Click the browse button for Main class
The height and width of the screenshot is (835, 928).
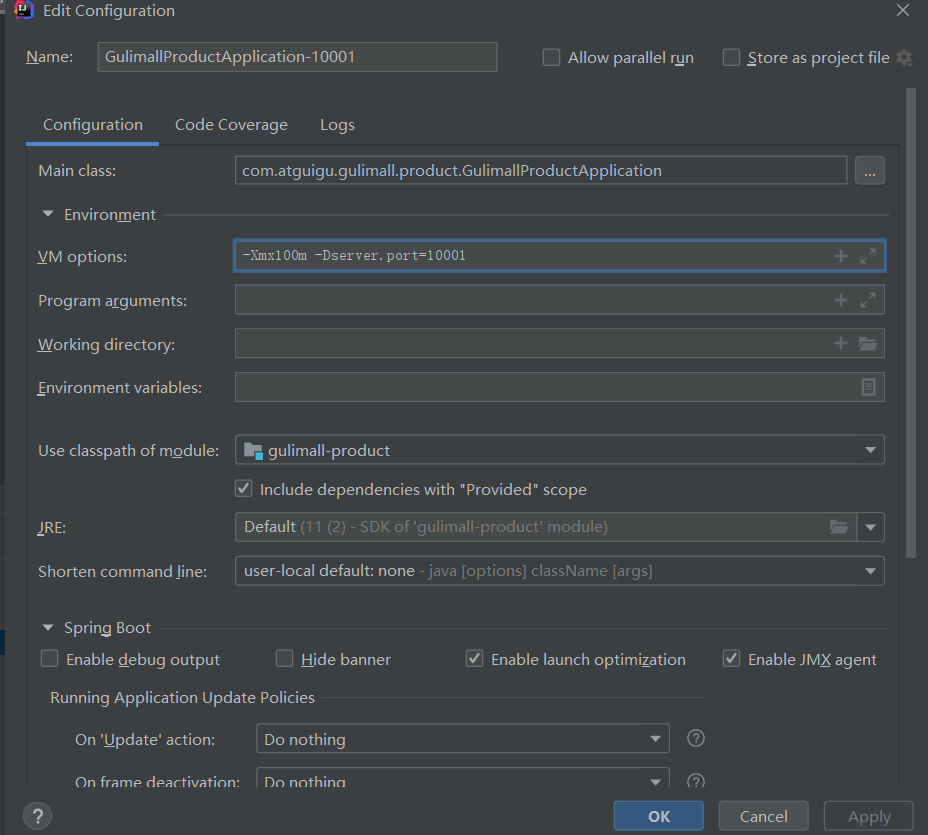click(869, 171)
